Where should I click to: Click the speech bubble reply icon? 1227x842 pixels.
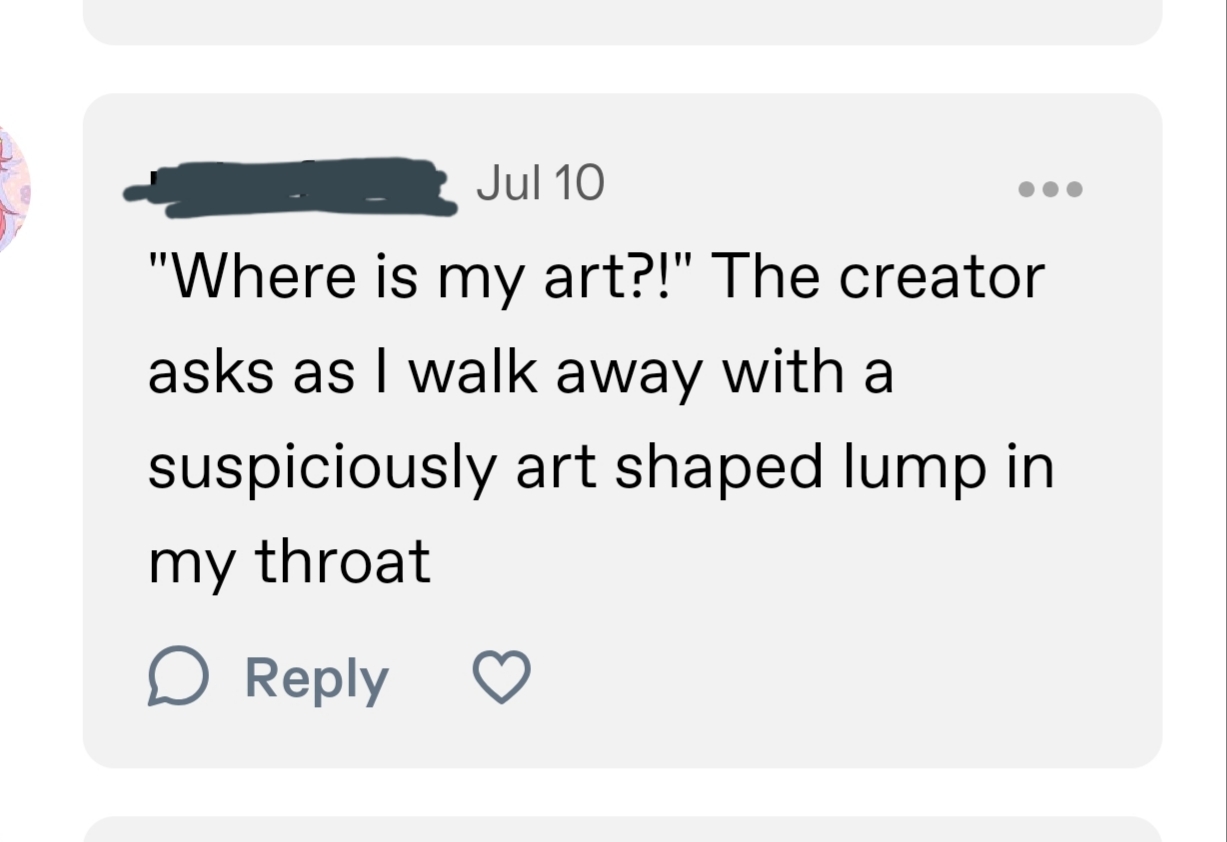pyautogui.click(x=178, y=678)
